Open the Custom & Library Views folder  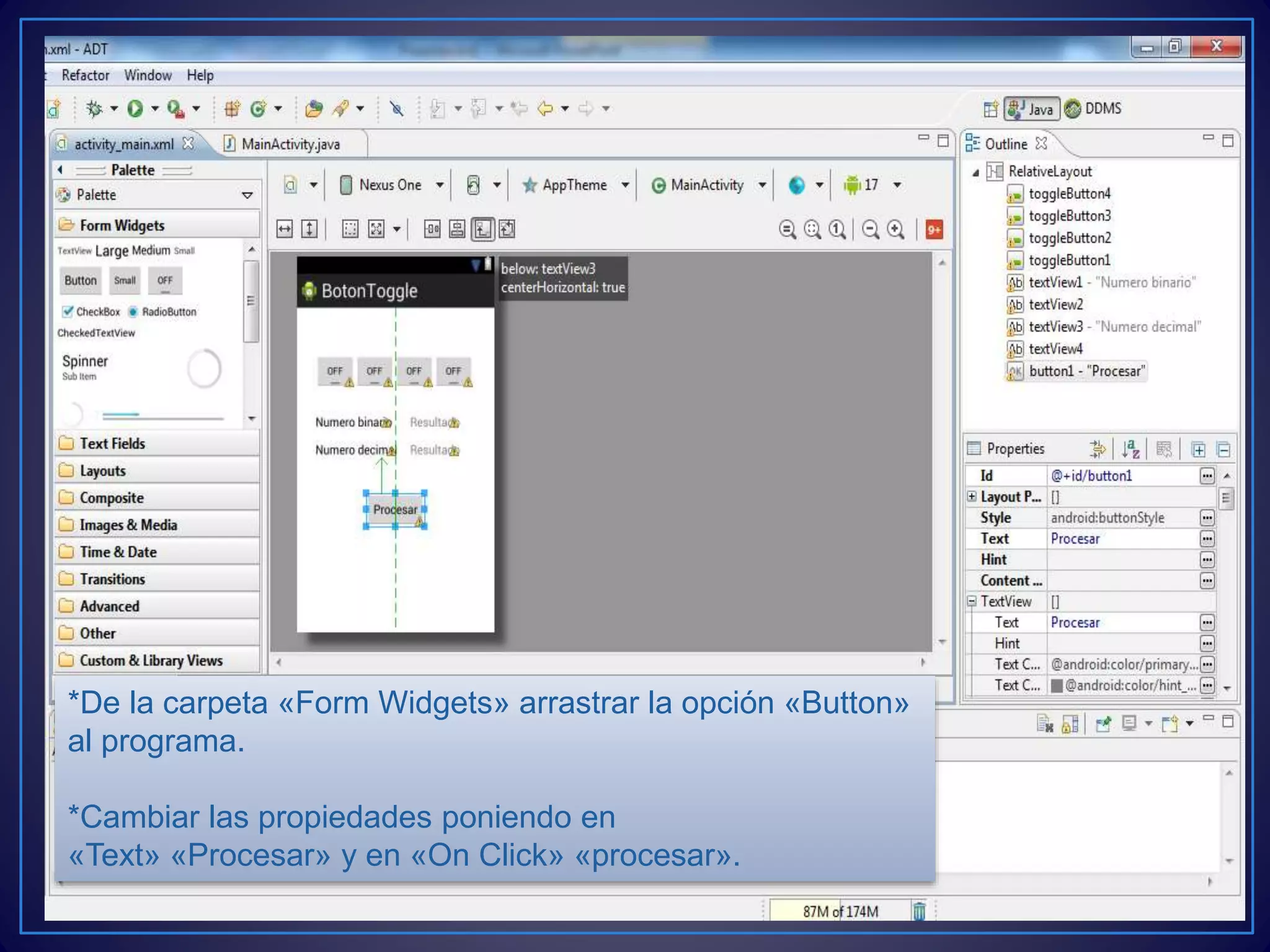click(157, 660)
